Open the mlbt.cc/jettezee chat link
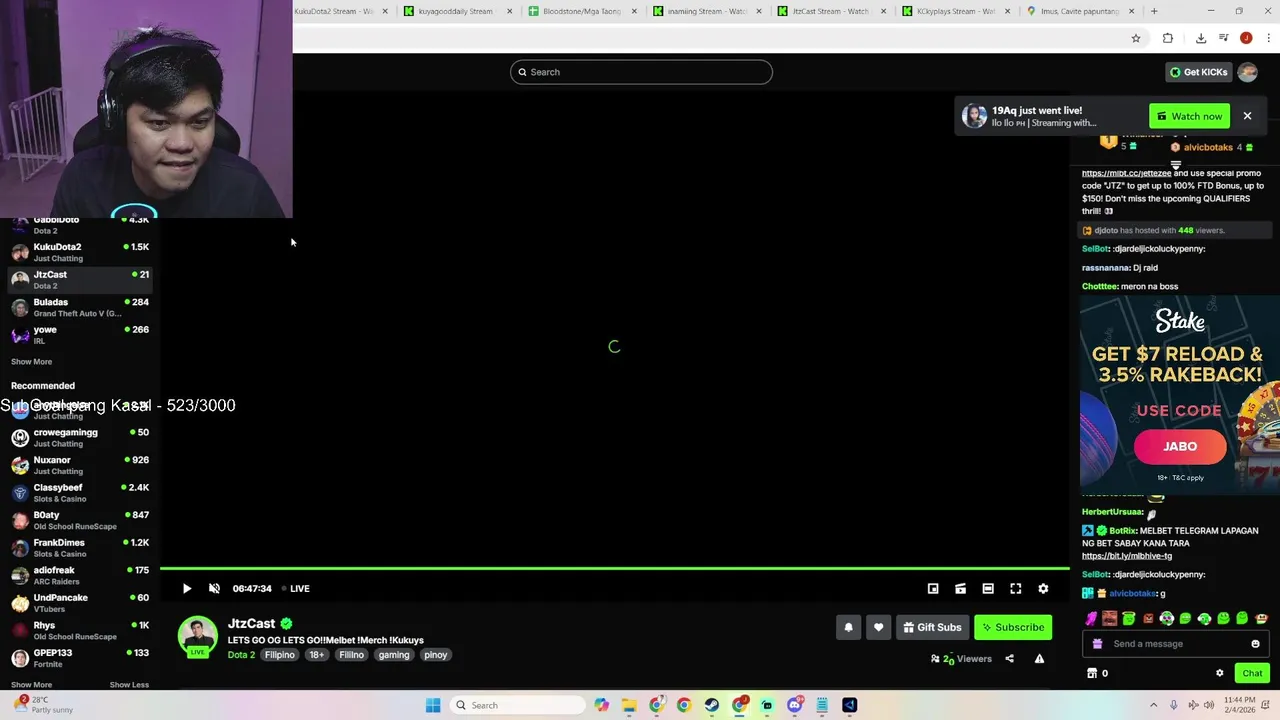The height and width of the screenshot is (720, 1280). pos(1126,173)
